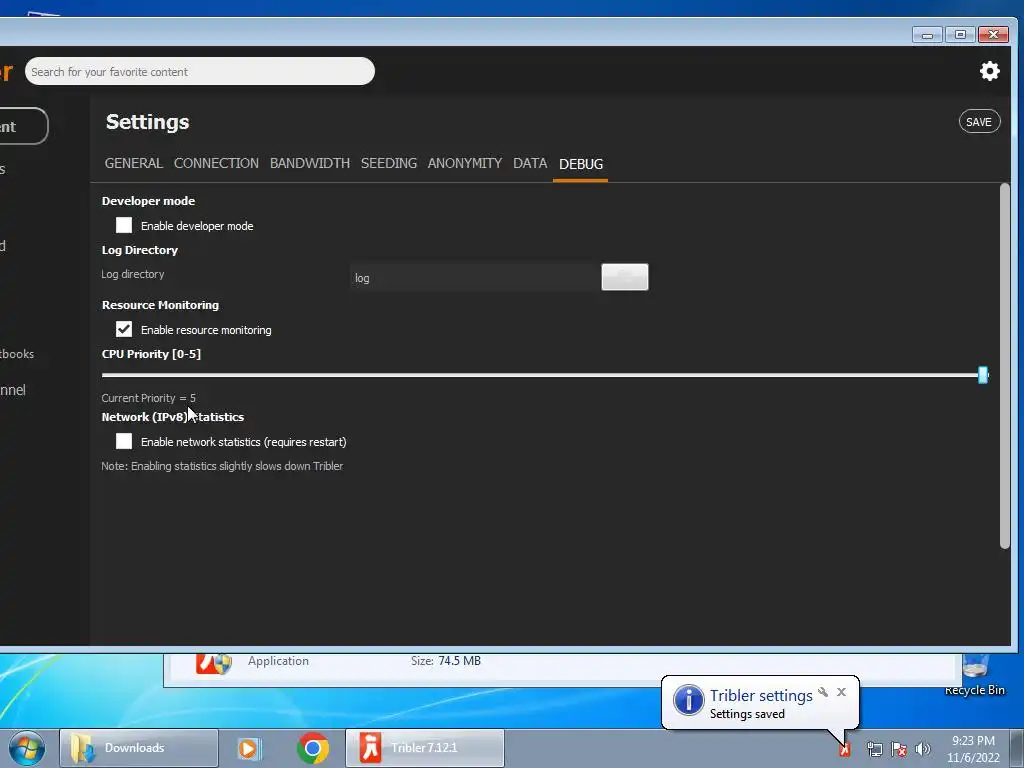Open the BANDWIDTH tab
Screen dimensions: 1024x768
click(x=310, y=163)
